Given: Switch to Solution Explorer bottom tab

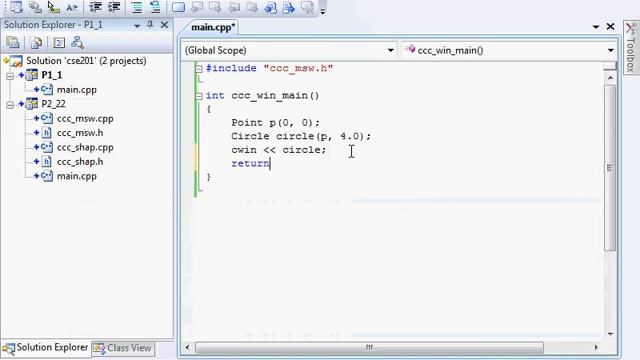Looking at the screenshot, I should click(45, 348).
